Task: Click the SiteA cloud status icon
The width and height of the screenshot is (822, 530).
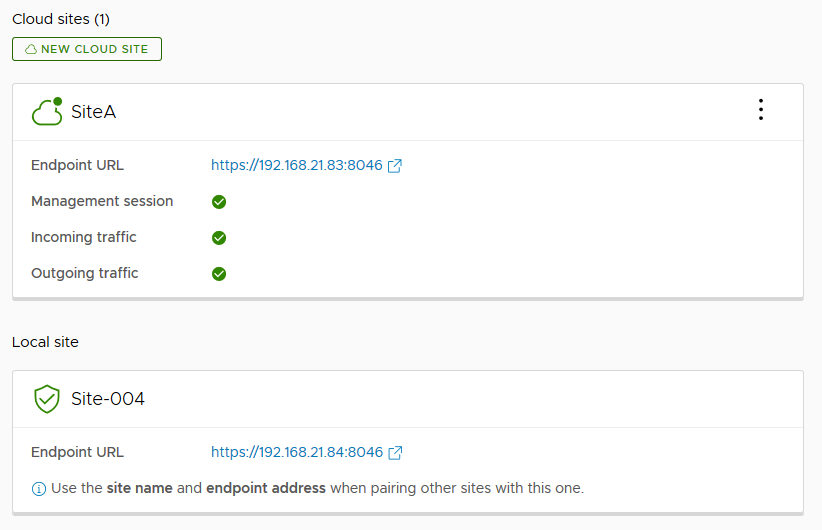Action: pyautogui.click(x=47, y=112)
